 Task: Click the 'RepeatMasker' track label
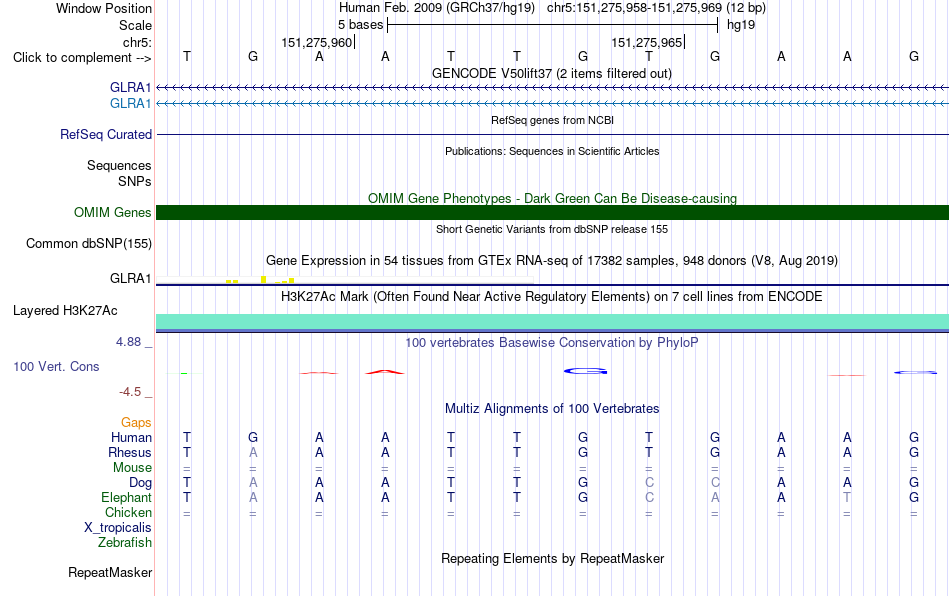[110, 572]
